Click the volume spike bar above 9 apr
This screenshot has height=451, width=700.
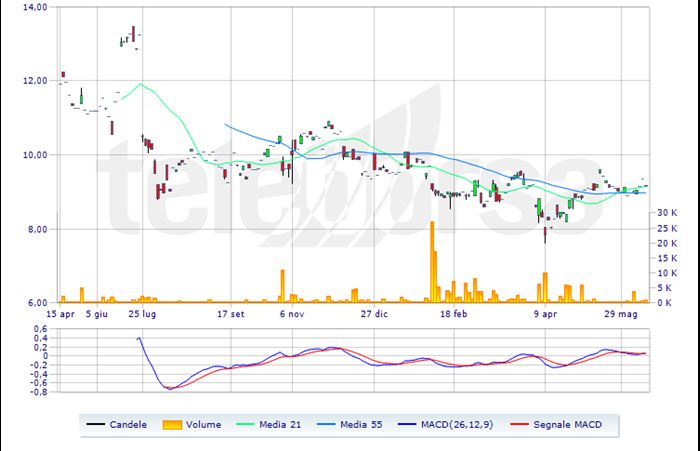545,287
